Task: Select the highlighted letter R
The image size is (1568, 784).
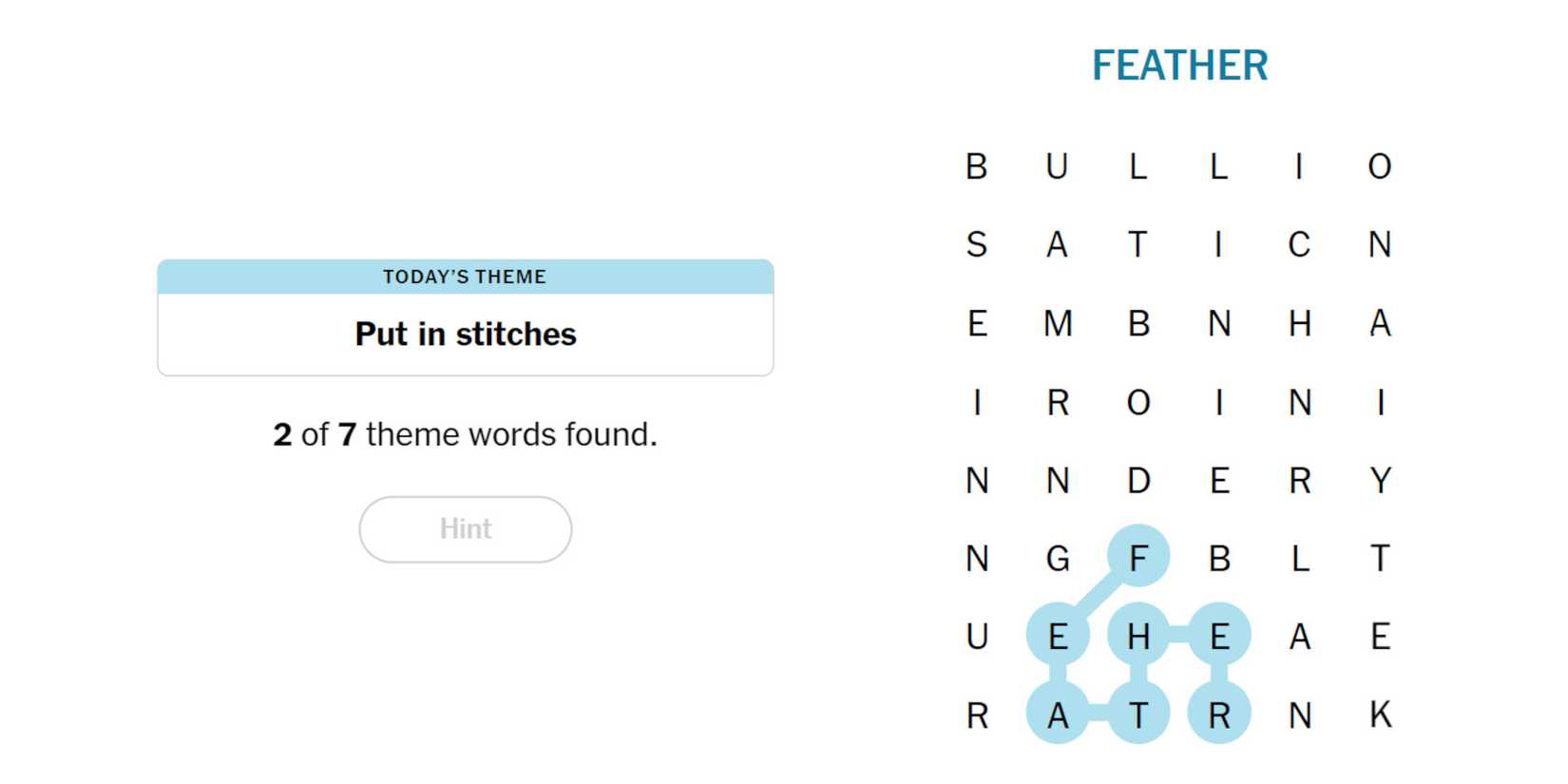Action: (x=1219, y=715)
